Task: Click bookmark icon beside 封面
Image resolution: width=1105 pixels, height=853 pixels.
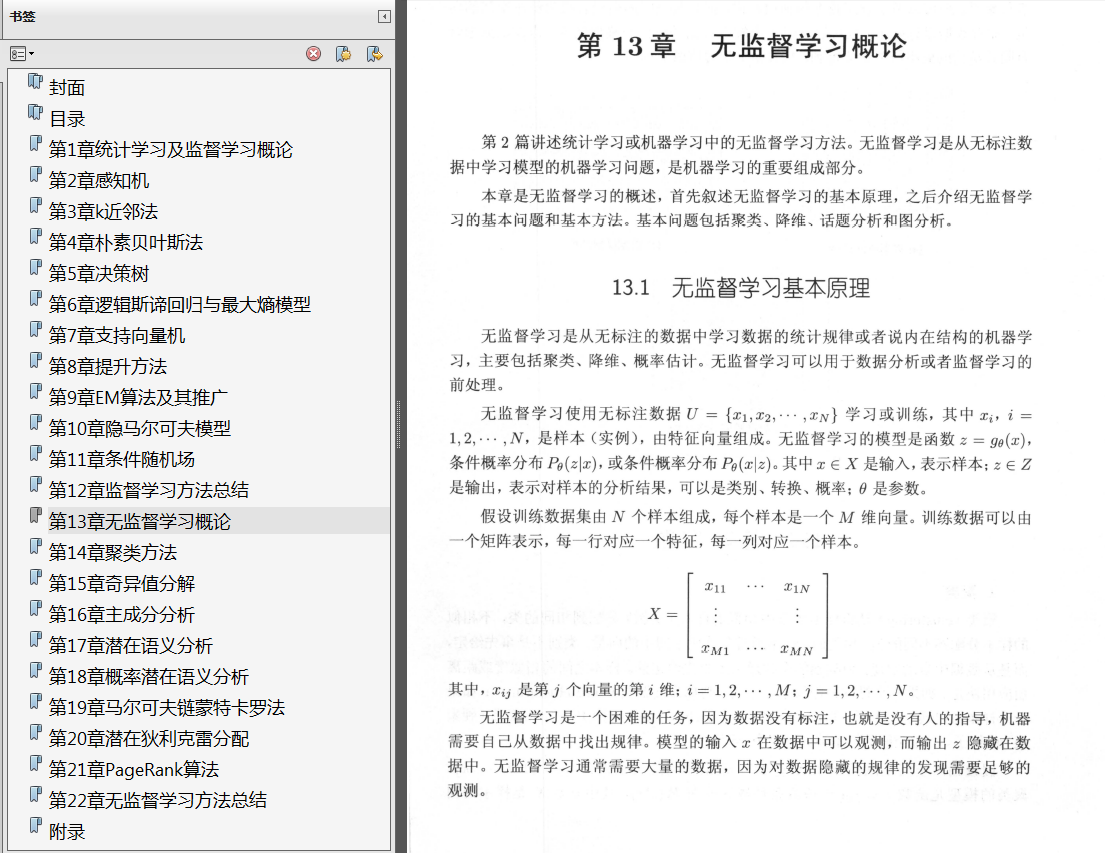Action: 35,81
